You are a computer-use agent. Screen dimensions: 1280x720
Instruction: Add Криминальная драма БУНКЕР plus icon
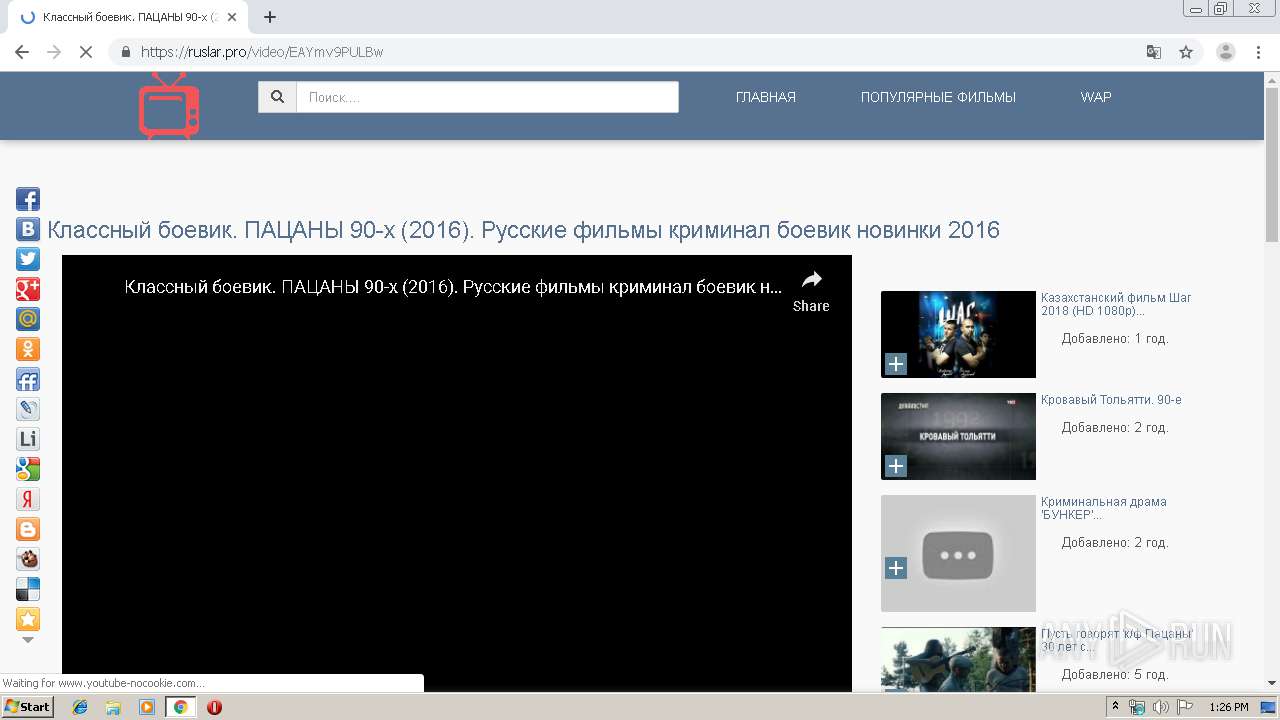coord(896,568)
